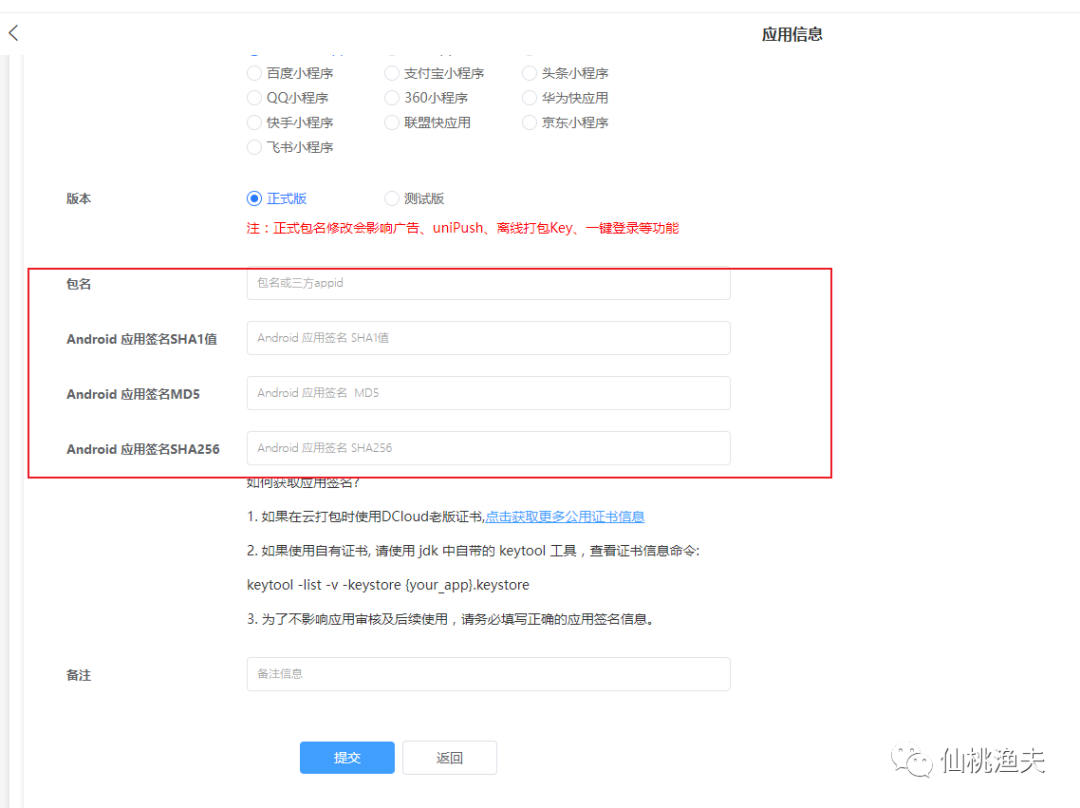The width and height of the screenshot is (1080, 808).
Task: Click the 包名 input field
Action: [488, 283]
